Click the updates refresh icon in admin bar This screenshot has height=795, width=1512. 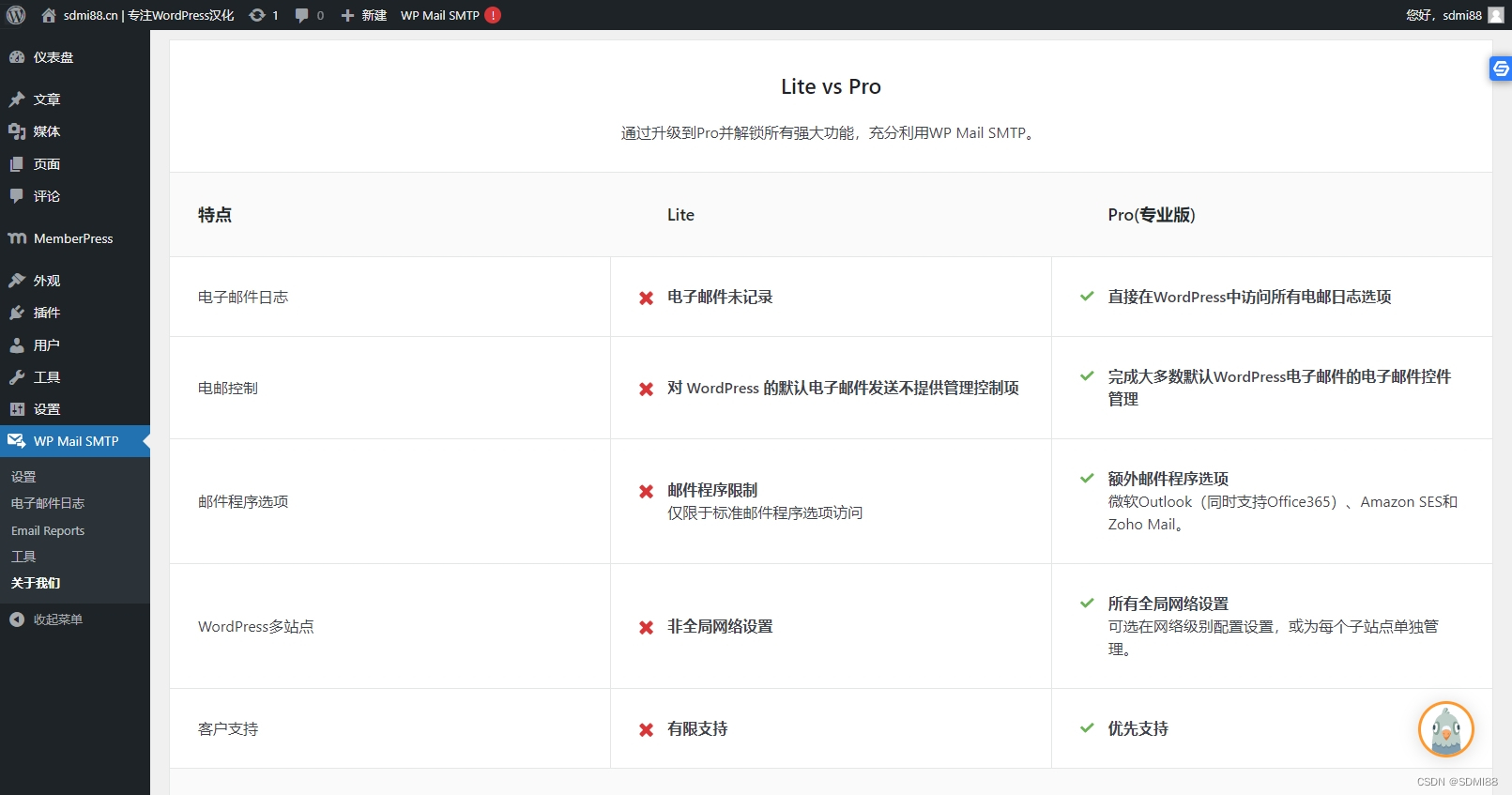point(257,15)
